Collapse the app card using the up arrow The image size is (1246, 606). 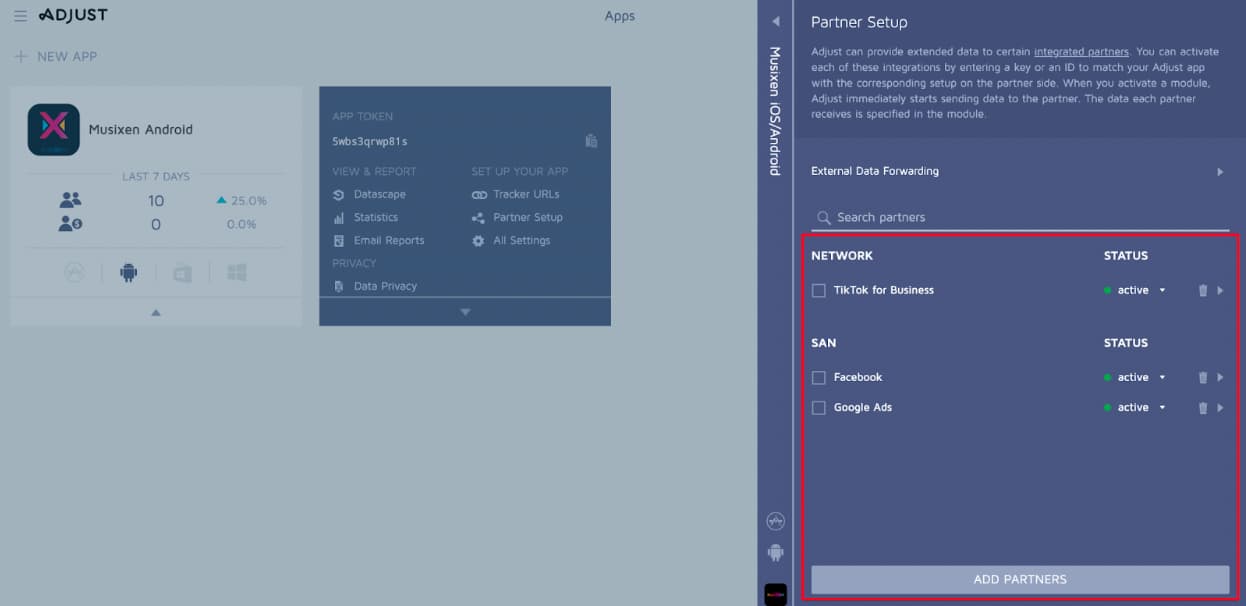click(156, 312)
